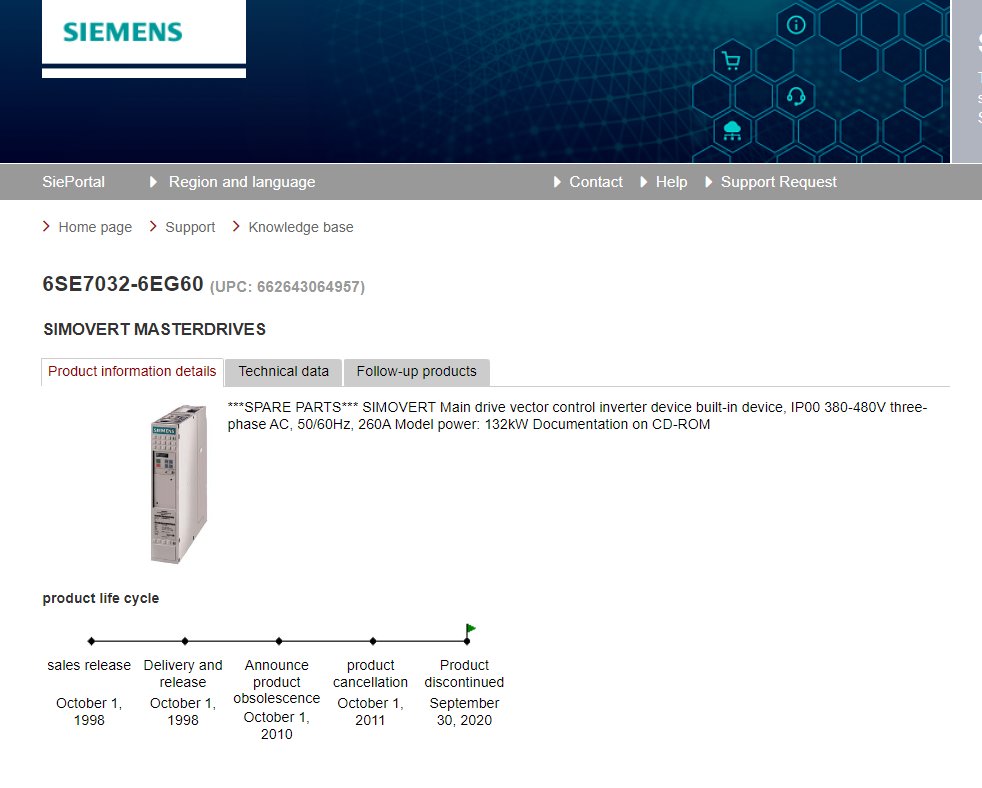Click the headset support icon
The width and height of the screenshot is (982, 788).
tap(796, 96)
